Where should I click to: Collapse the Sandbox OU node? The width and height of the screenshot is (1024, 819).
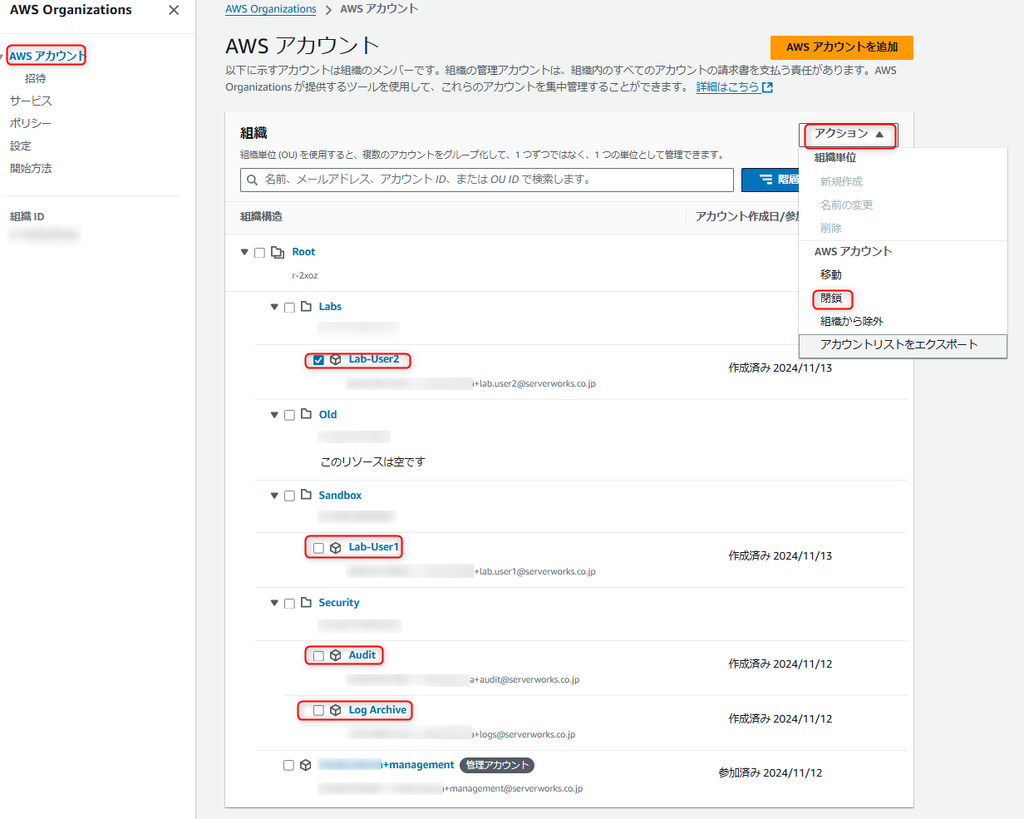[x=274, y=496]
